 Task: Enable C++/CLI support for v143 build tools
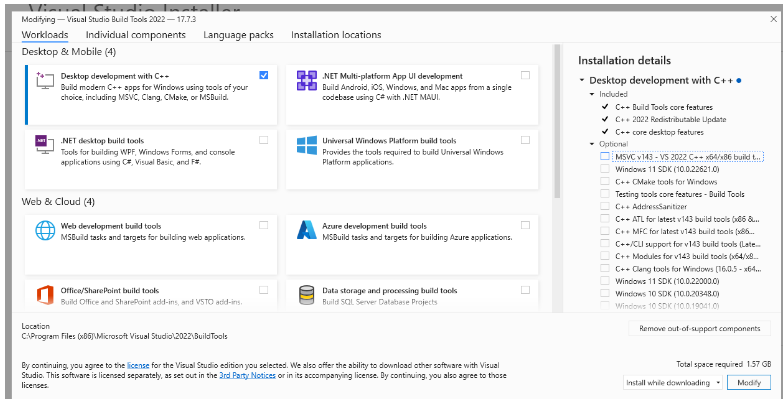coord(605,243)
